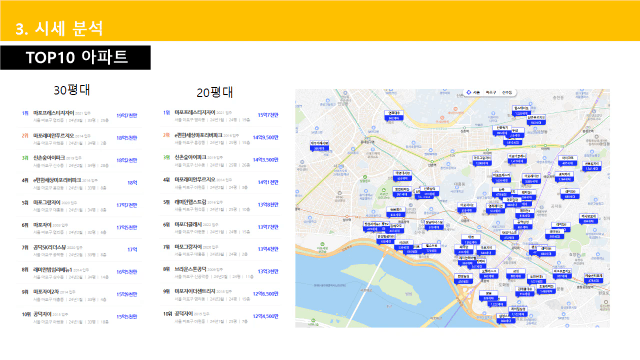This screenshot has height=360, width=640.
Task: Select 서울 in the map location breadcrumb
Action: click(476, 93)
